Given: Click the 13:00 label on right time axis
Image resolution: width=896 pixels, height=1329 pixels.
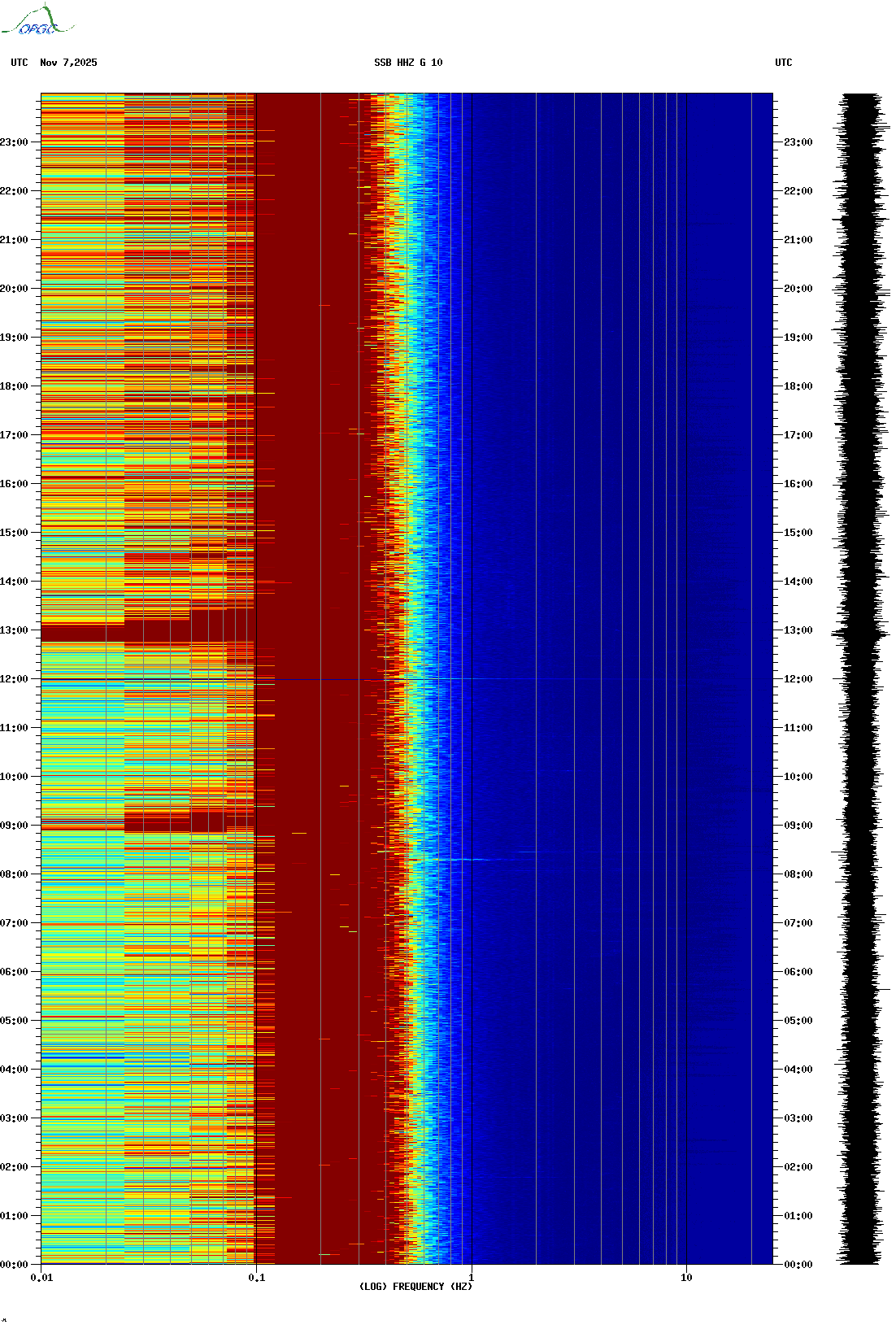Looking at the screenshot, I should [x=798, y=630].
